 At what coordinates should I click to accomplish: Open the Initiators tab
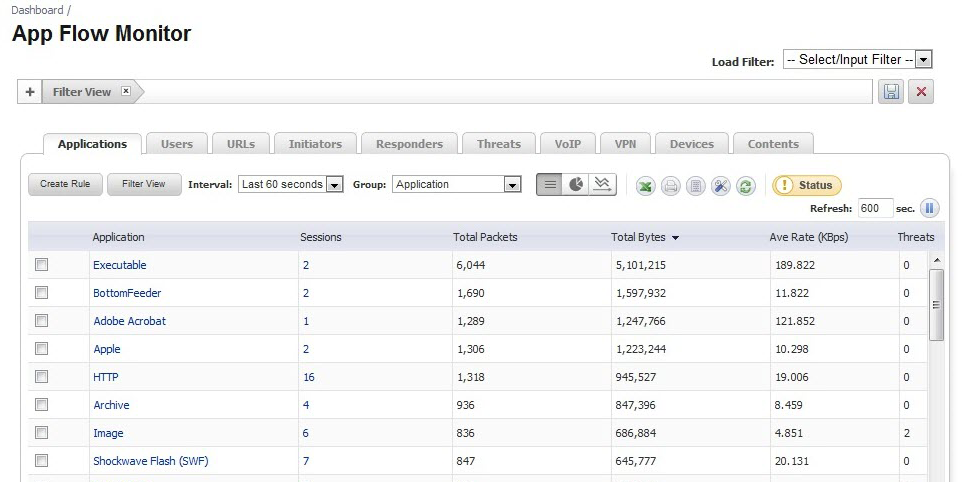pos(315,144)
